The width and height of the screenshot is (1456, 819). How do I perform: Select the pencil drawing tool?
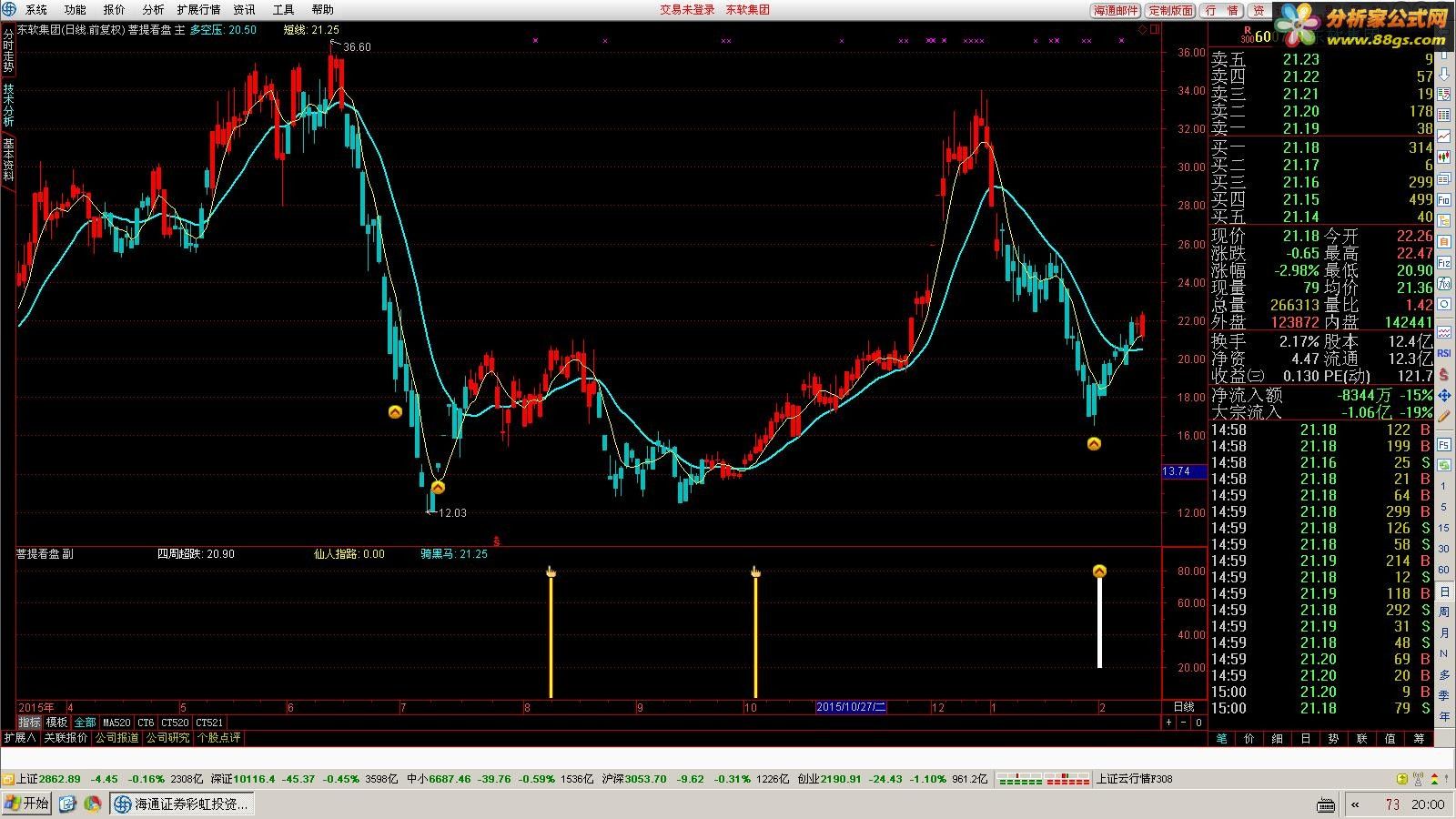tap(1444, 416)
